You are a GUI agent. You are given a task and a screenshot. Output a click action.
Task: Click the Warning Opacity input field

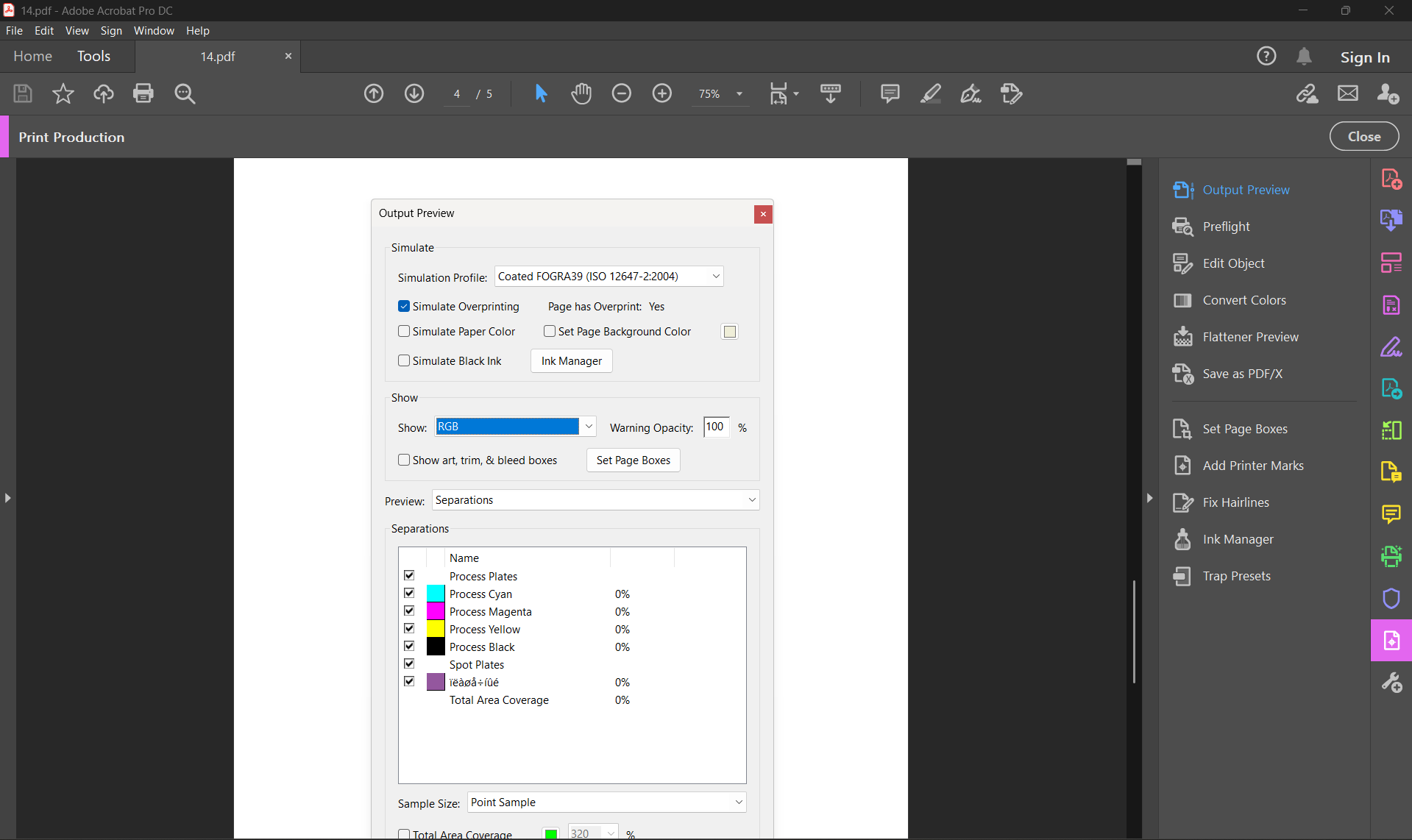[x=717, y=427]
